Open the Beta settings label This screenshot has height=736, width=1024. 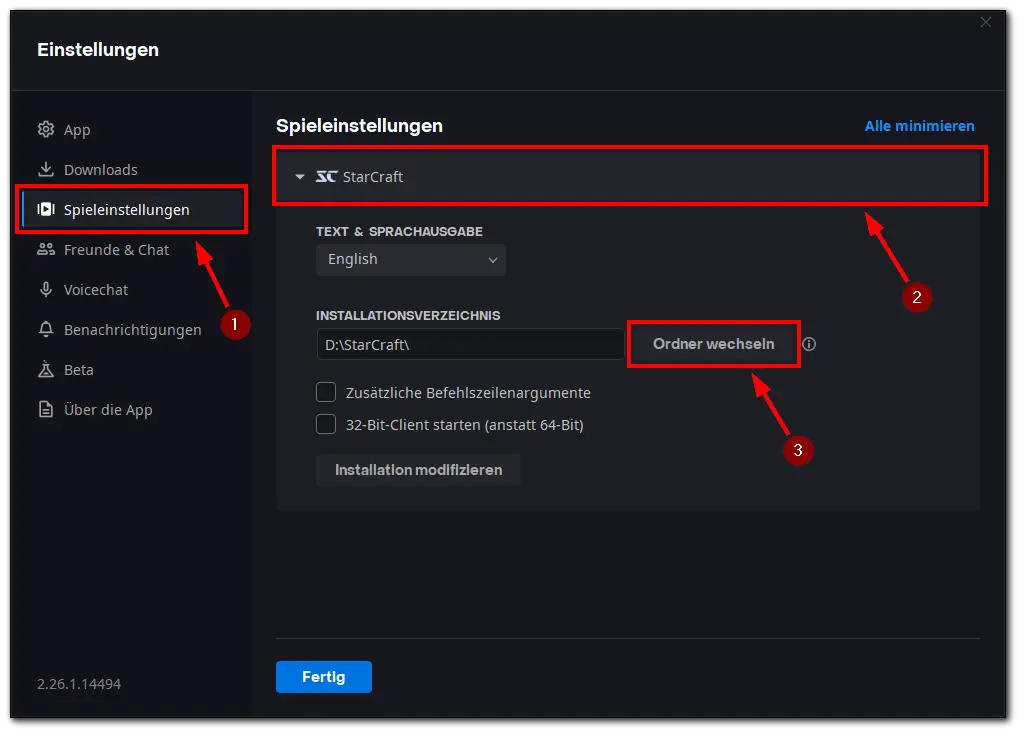78,370
